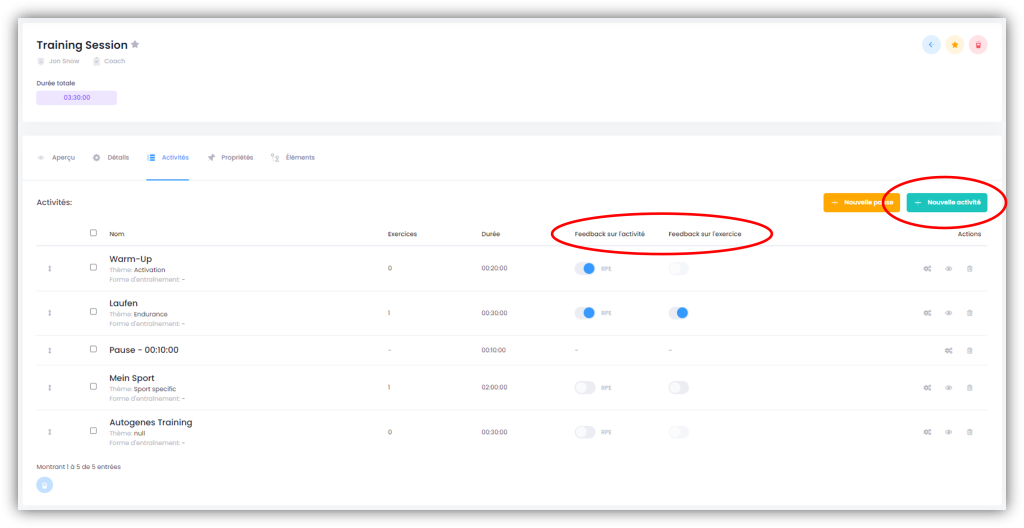This screenshot has height=528, width=1024.
Task: Open the Propriétés tab
Action: click(x=230, y=158)
